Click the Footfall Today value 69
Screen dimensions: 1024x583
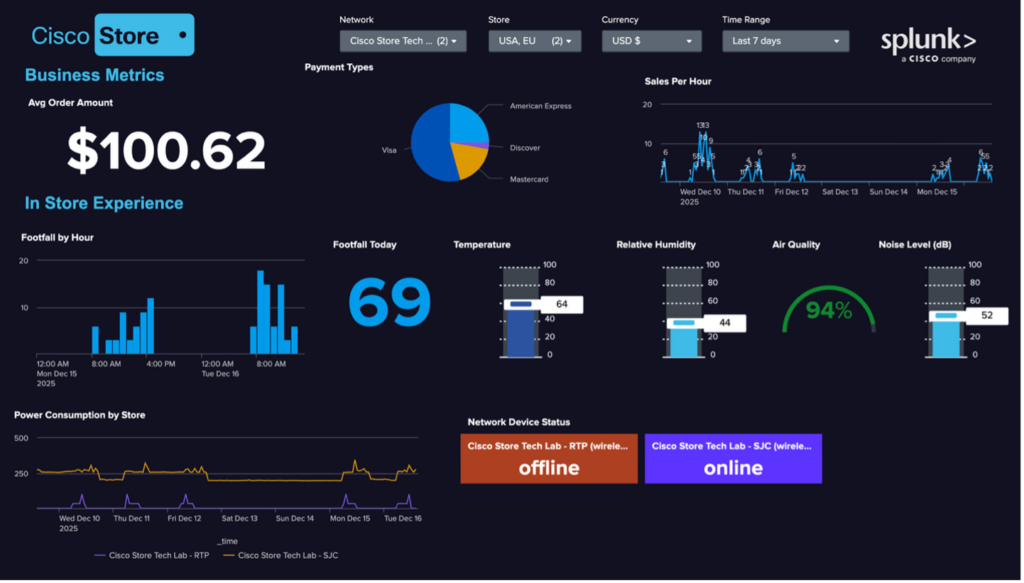389,302
